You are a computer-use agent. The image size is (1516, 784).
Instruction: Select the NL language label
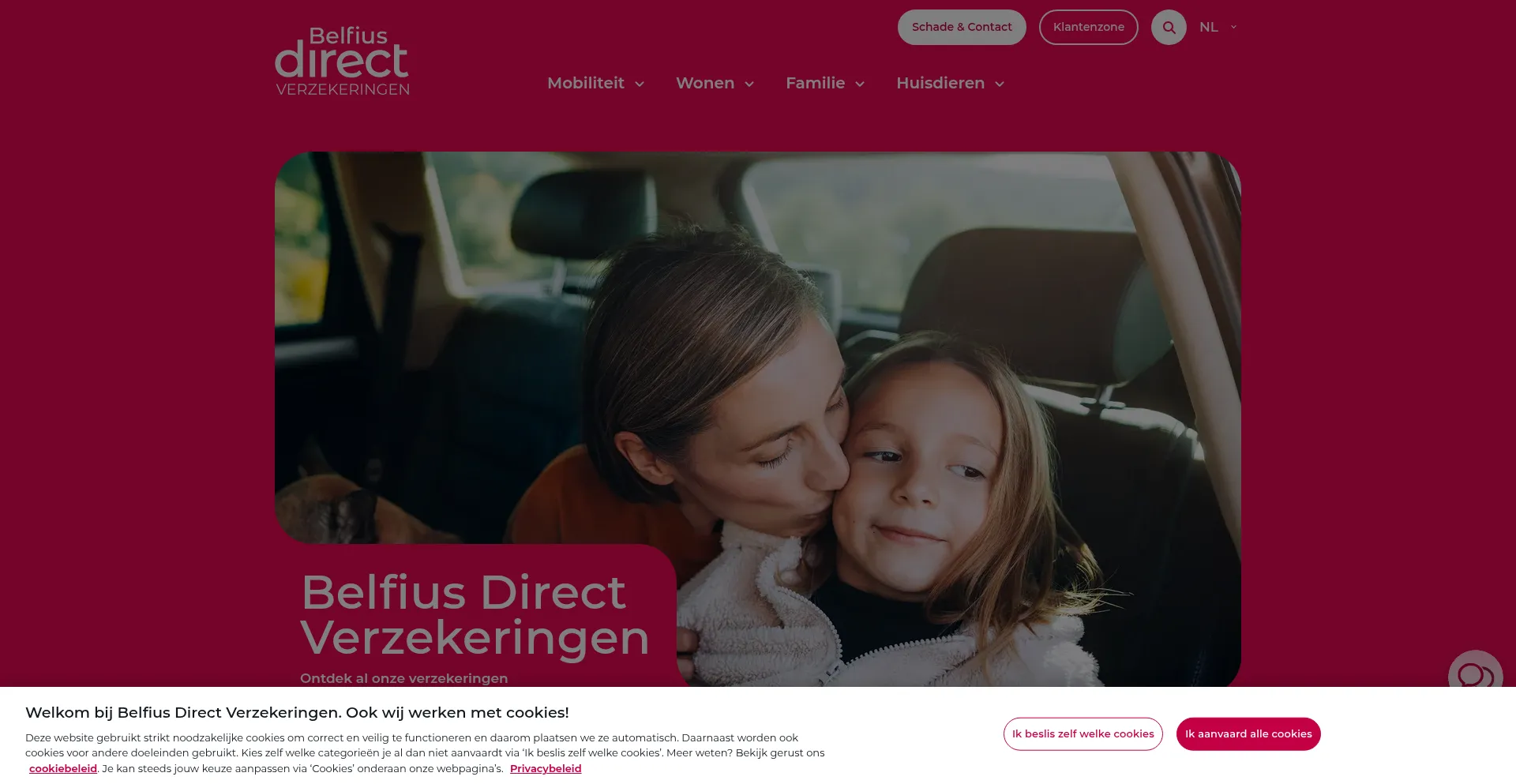click(1208, 27)
